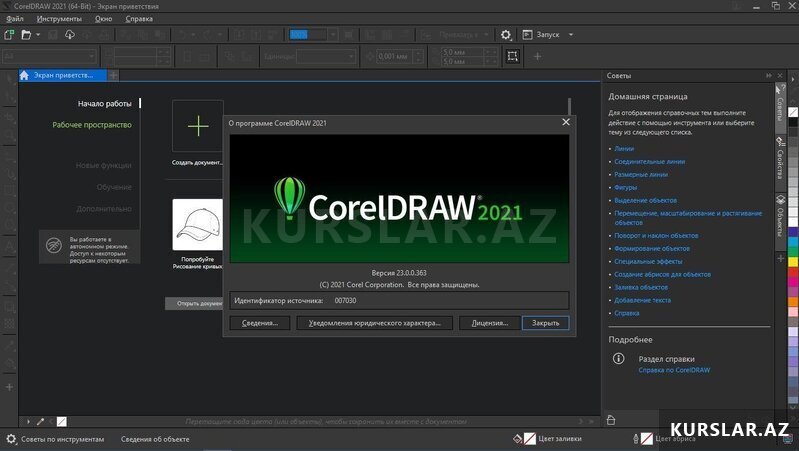799x451 pixels.
Task: Click the Закрыть button
Action: tap(545, 323)
